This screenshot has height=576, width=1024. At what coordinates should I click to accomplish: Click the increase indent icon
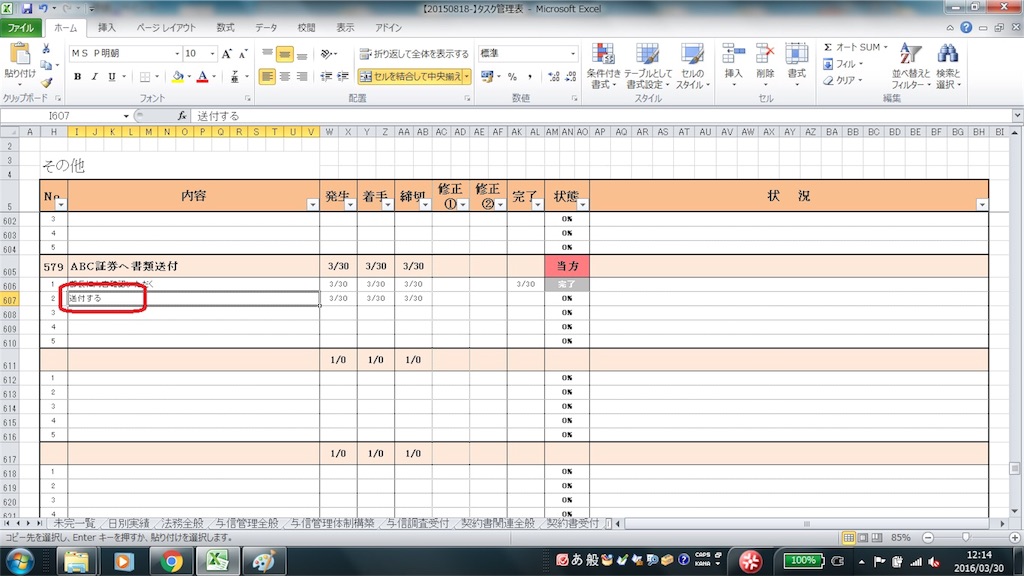click(x=343, y=76)
